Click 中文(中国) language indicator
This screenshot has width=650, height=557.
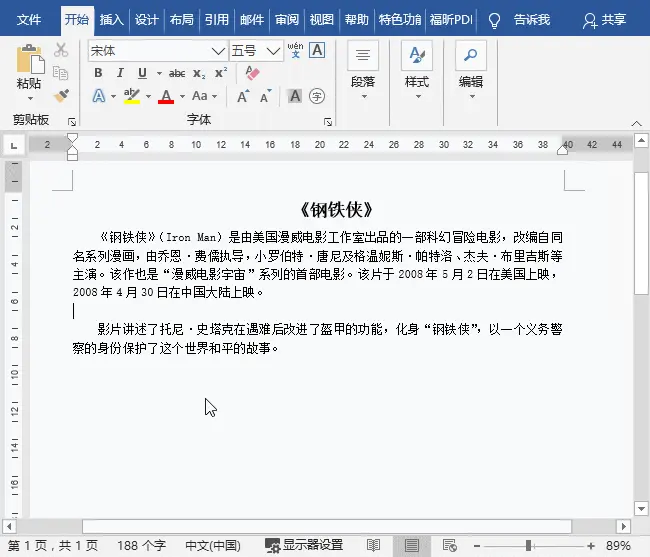[213, 545]
